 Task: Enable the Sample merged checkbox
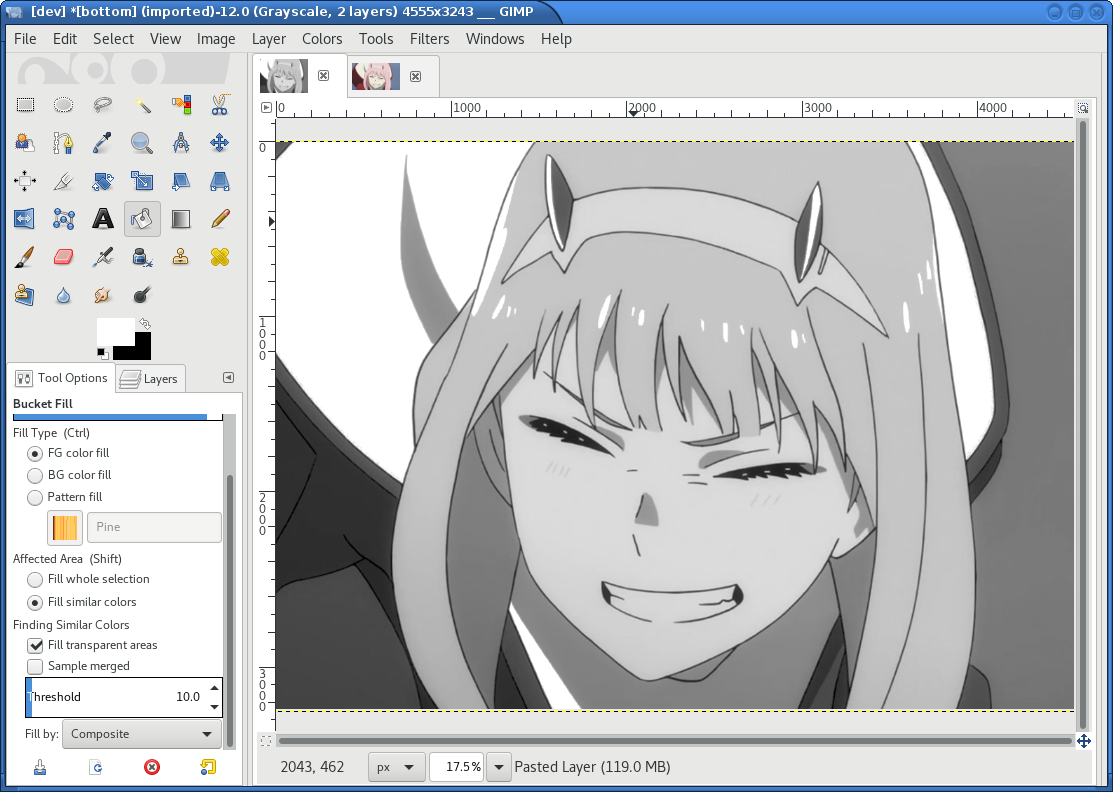(x=35, y=666)
